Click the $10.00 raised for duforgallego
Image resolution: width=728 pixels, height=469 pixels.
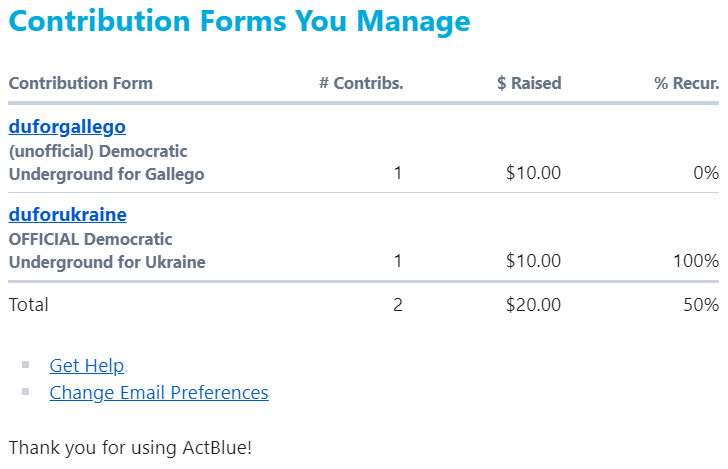tap(533, 173)
